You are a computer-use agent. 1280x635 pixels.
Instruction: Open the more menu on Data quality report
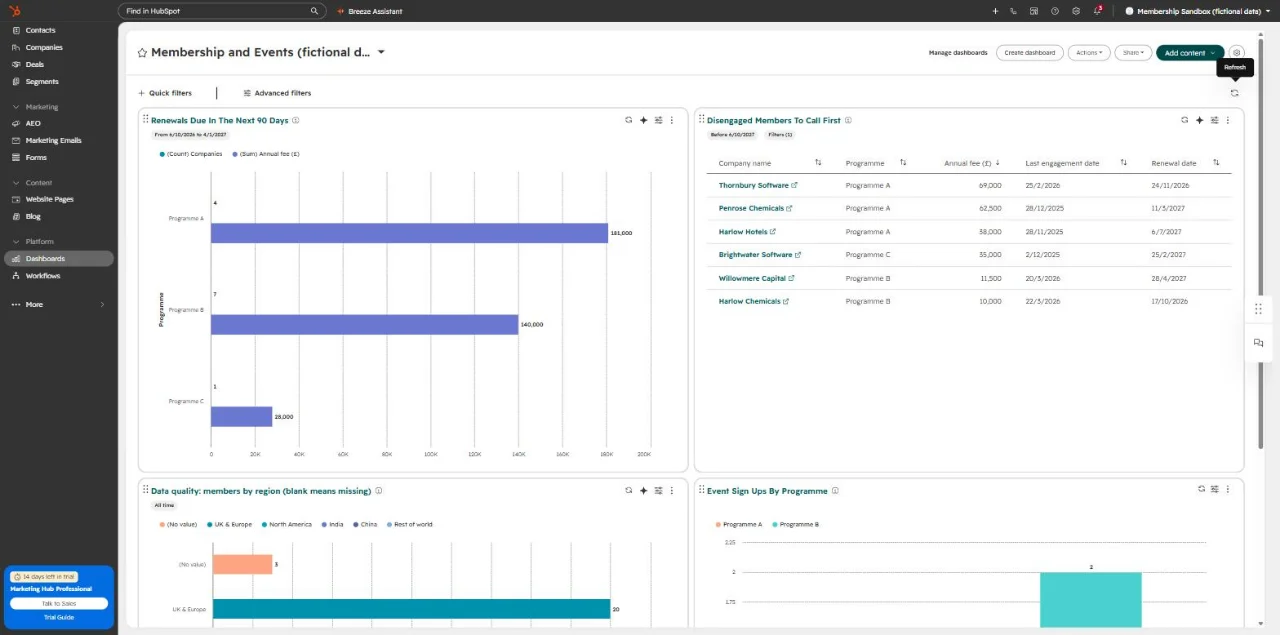click(x=672, y=491)
